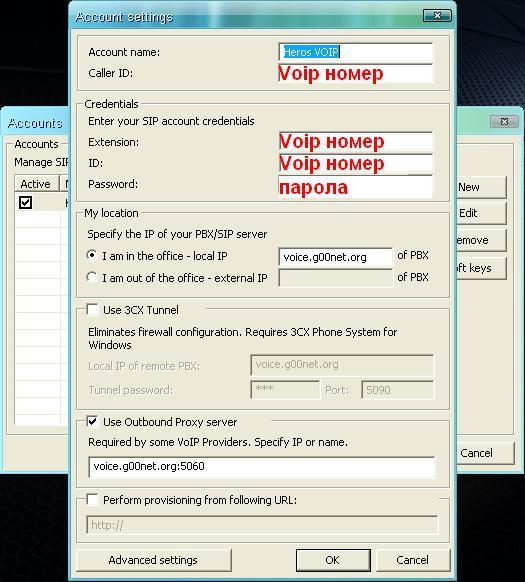Screen dimensions: 525x582
Task: Click the Tunnel password field
Action: pos(285,389)
